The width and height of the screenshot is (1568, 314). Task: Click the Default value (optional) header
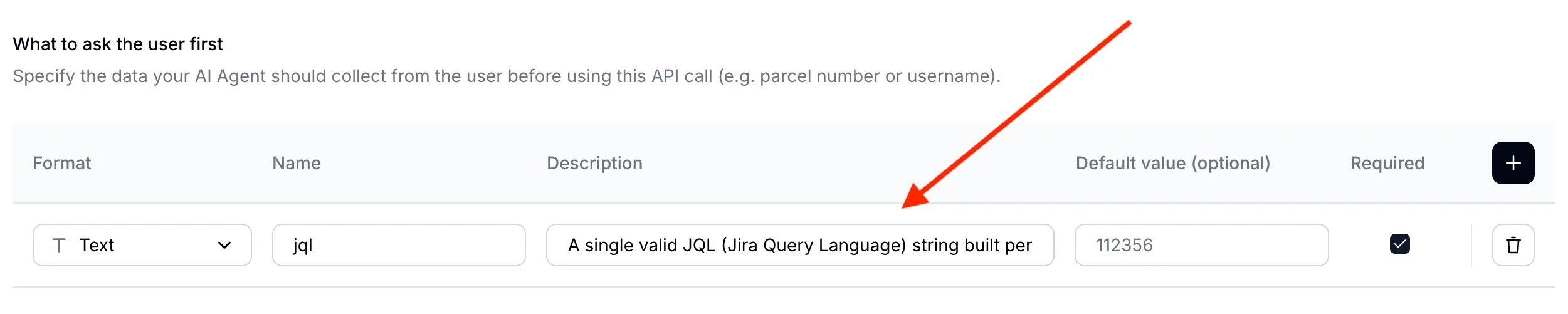point(1172,163)
